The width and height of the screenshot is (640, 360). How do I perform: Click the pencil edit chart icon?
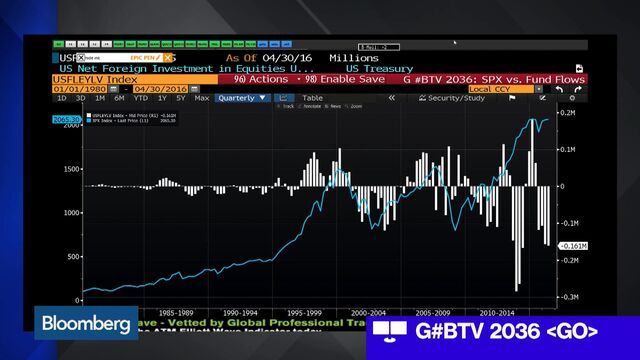point(542,98)
